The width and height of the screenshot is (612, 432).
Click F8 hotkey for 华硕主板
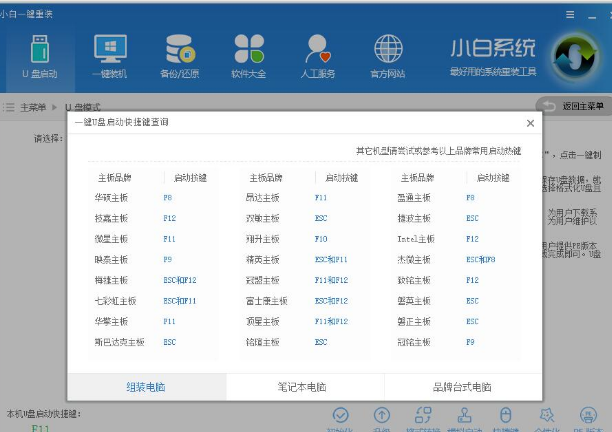pos(167,198)
